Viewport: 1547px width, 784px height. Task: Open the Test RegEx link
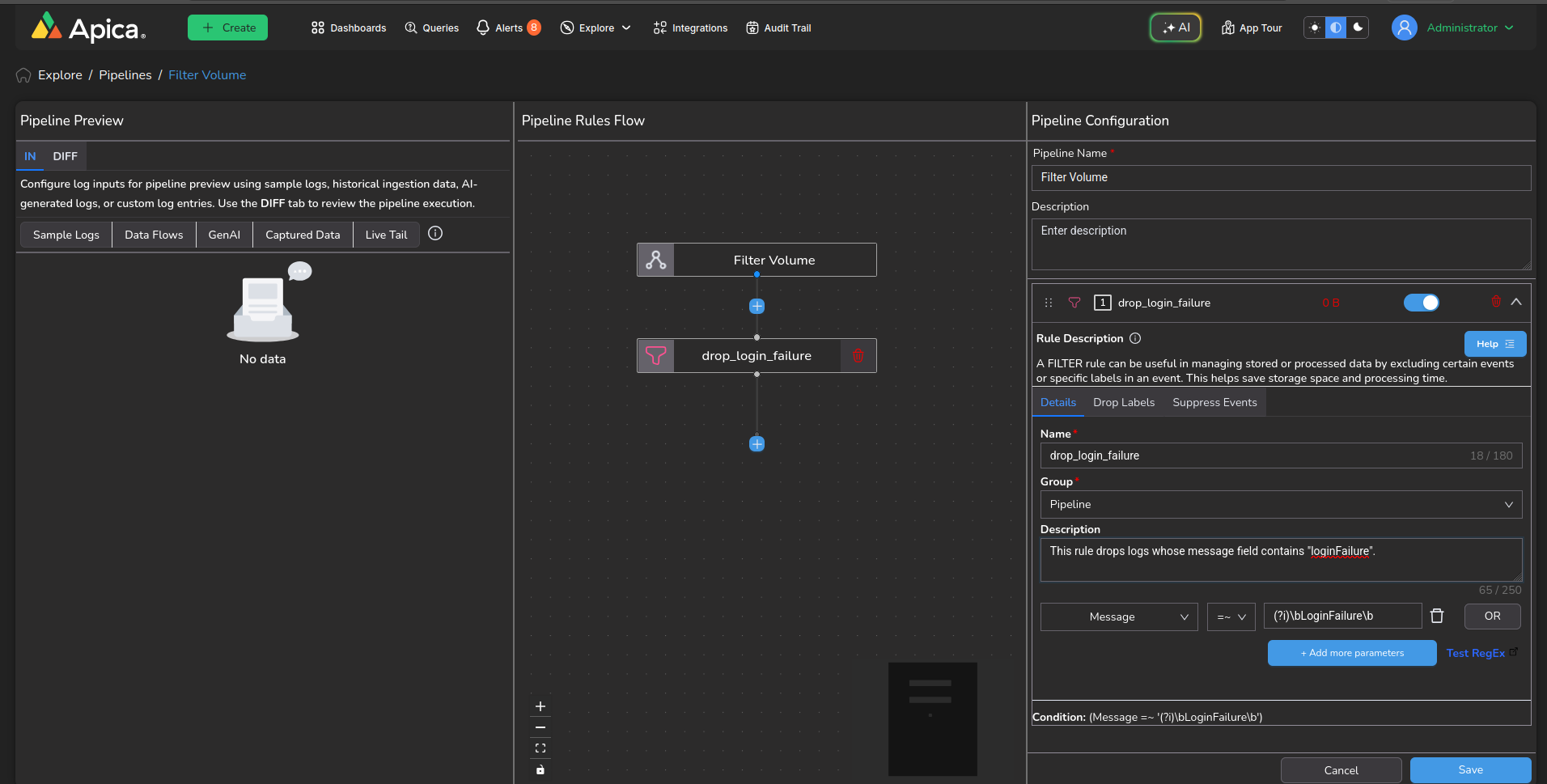1476,653
